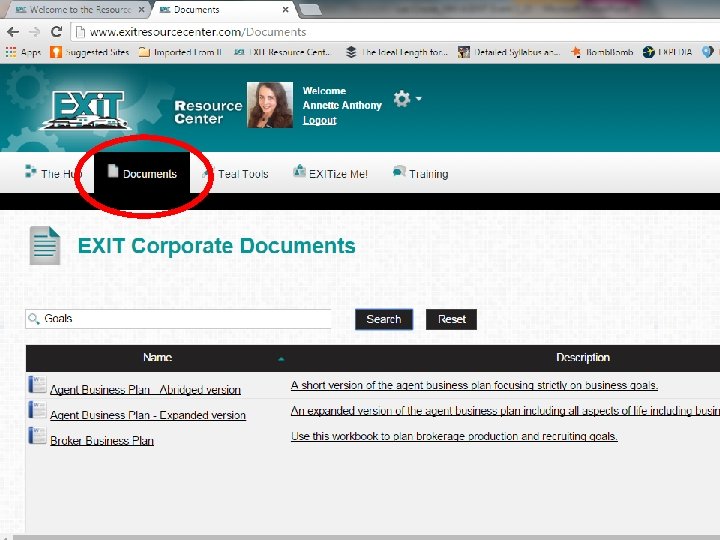
Task: Open a new browser tab
Action: pos(310,10)
